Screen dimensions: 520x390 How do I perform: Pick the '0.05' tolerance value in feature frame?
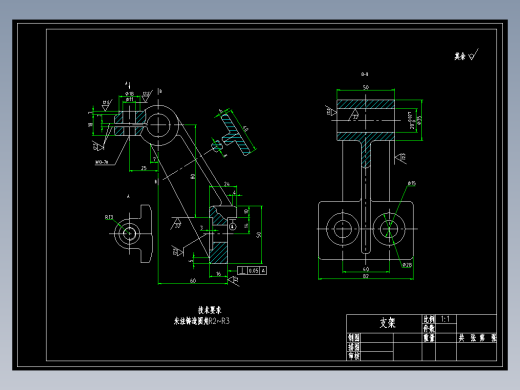point(253,271)
